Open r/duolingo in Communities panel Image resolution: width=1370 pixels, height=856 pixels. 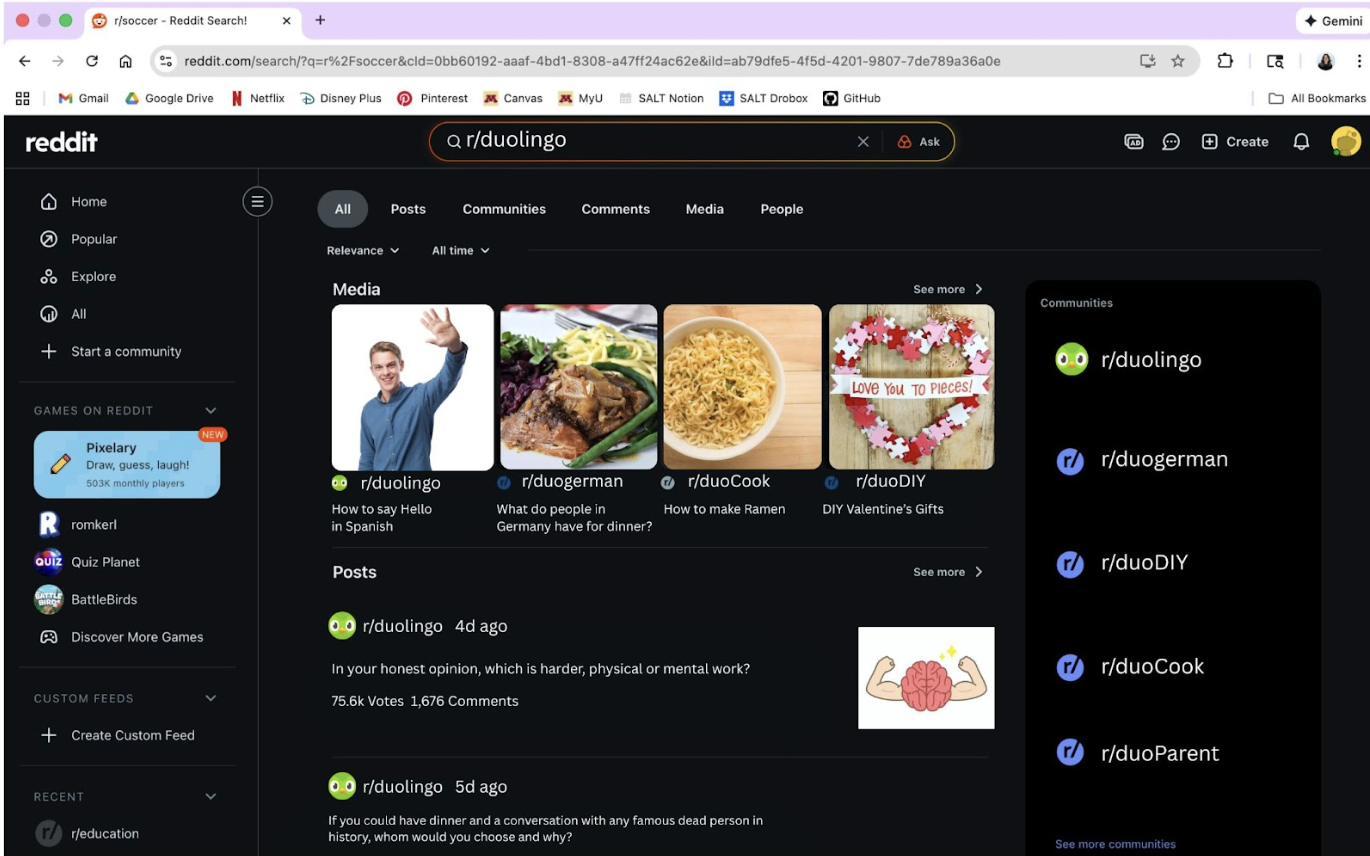1129,360
